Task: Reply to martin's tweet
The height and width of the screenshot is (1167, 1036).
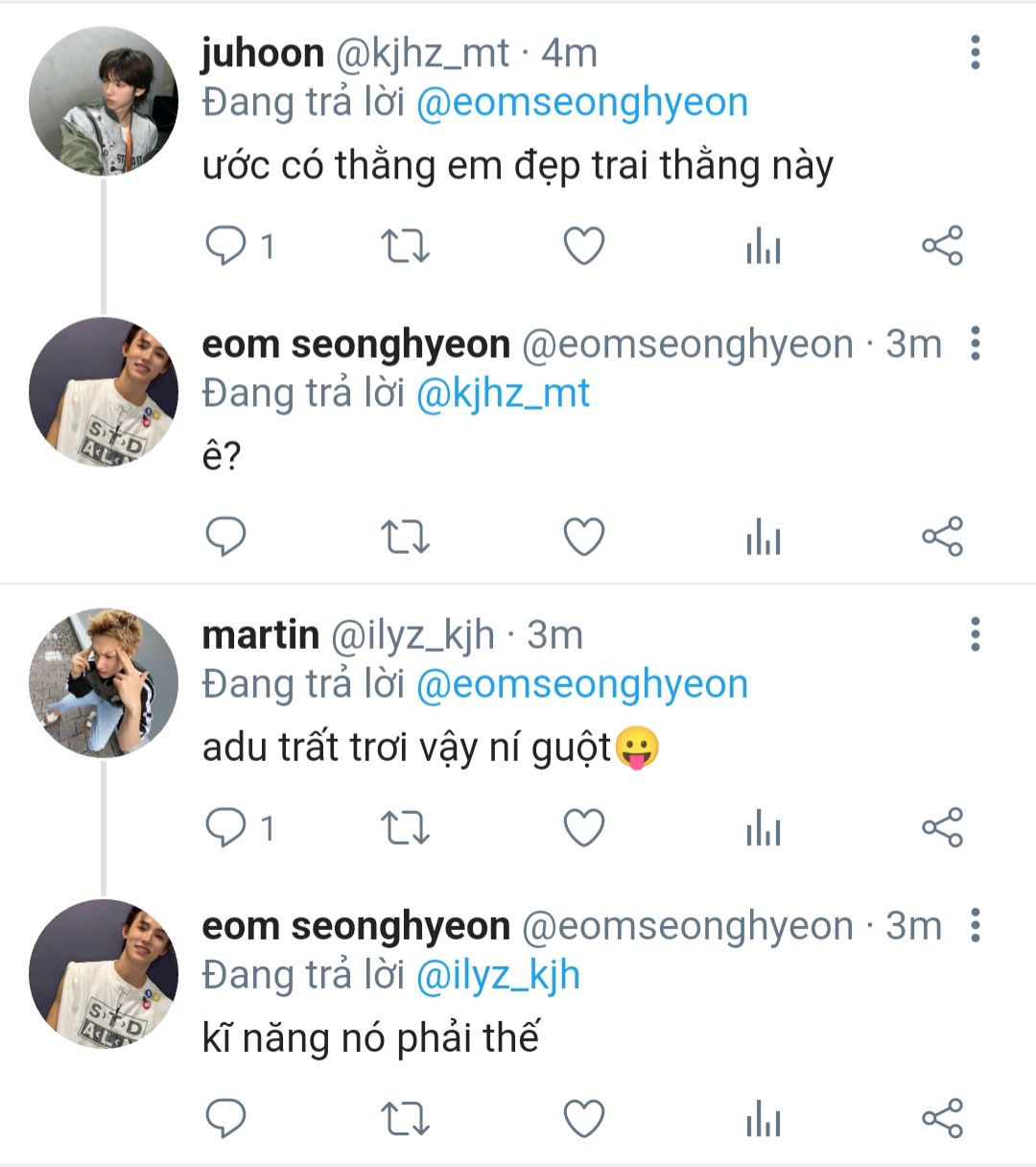Action: [x=226, y=827]
